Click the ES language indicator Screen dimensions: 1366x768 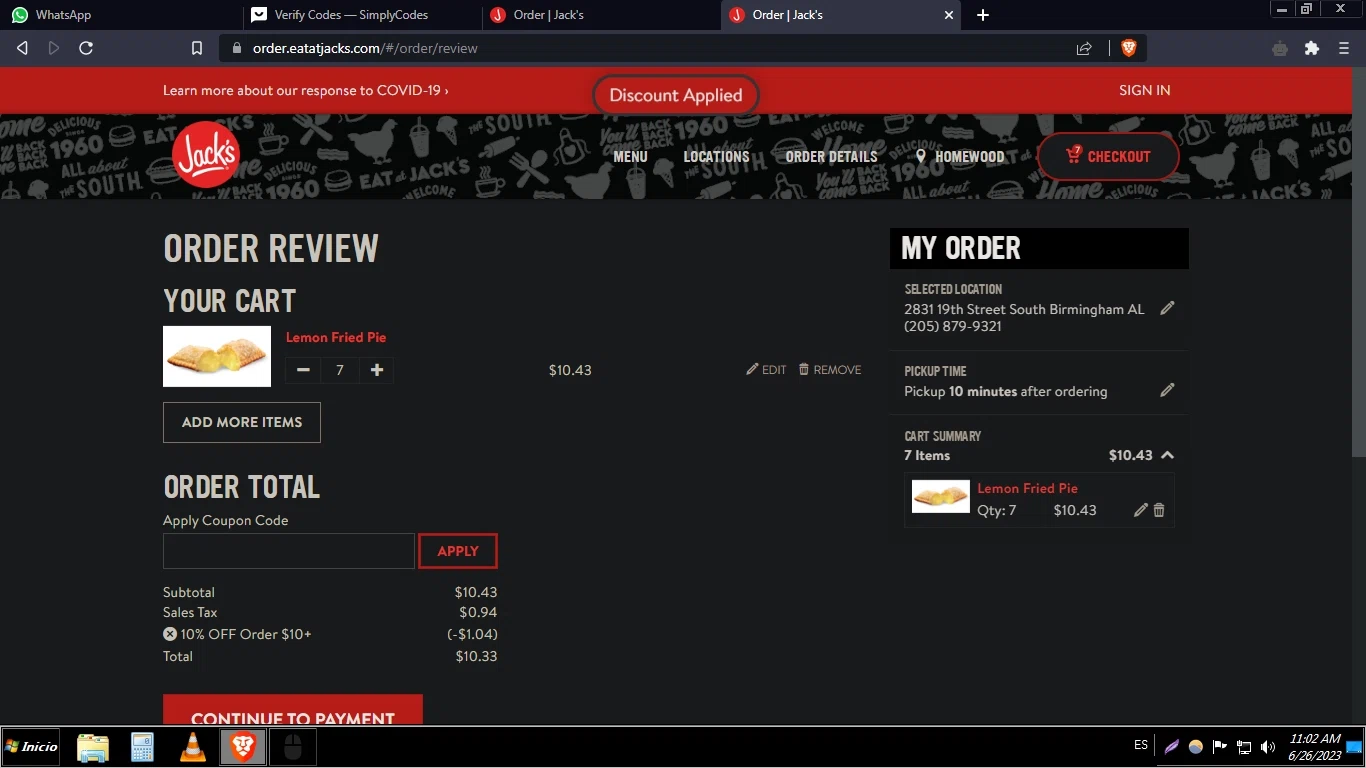point(1141,746)
